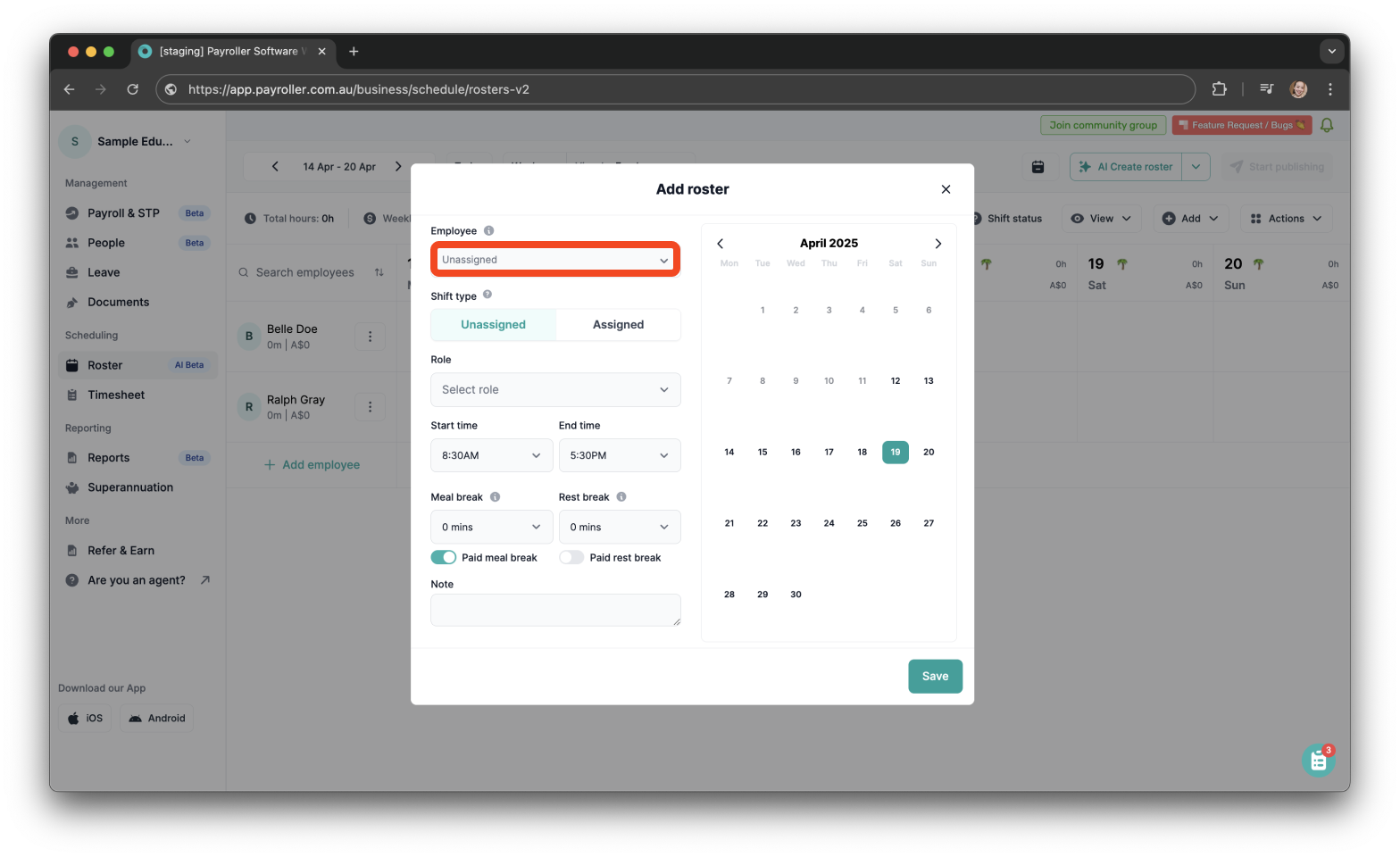The width and height of the screenshot is (1400, 857).
Task: Click into Search employees field
Action: [304, 273]
